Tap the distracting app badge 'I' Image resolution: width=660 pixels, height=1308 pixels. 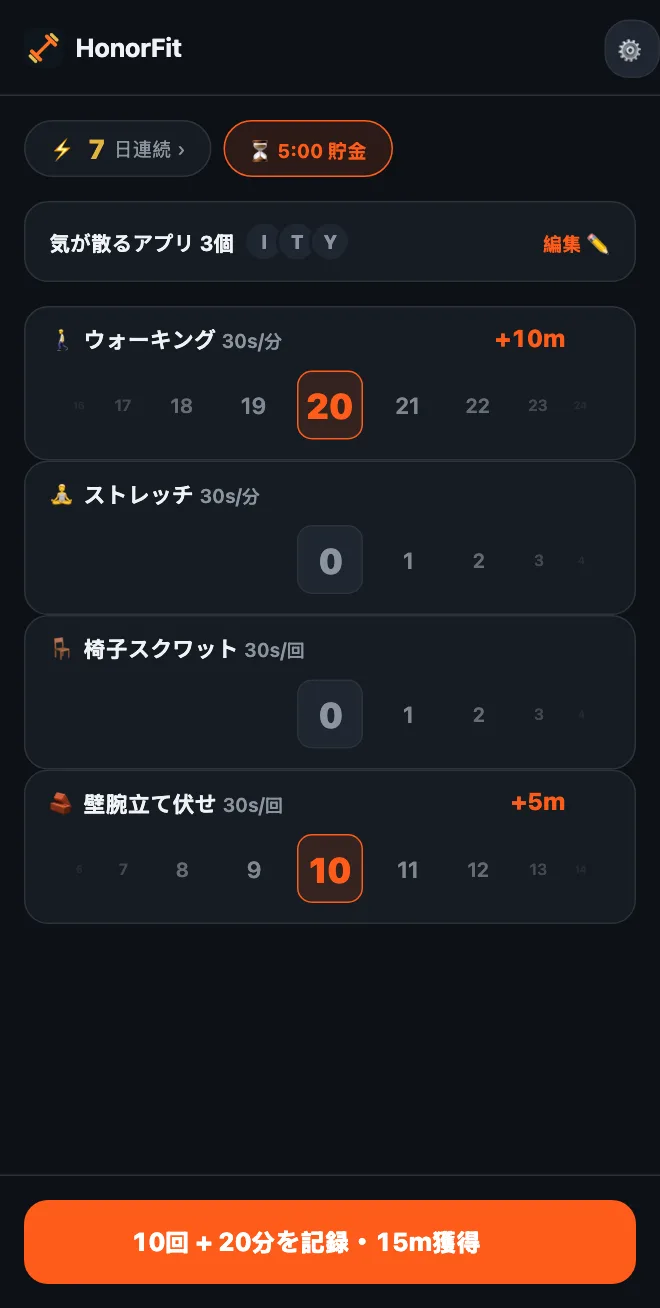tap(264, 243)
